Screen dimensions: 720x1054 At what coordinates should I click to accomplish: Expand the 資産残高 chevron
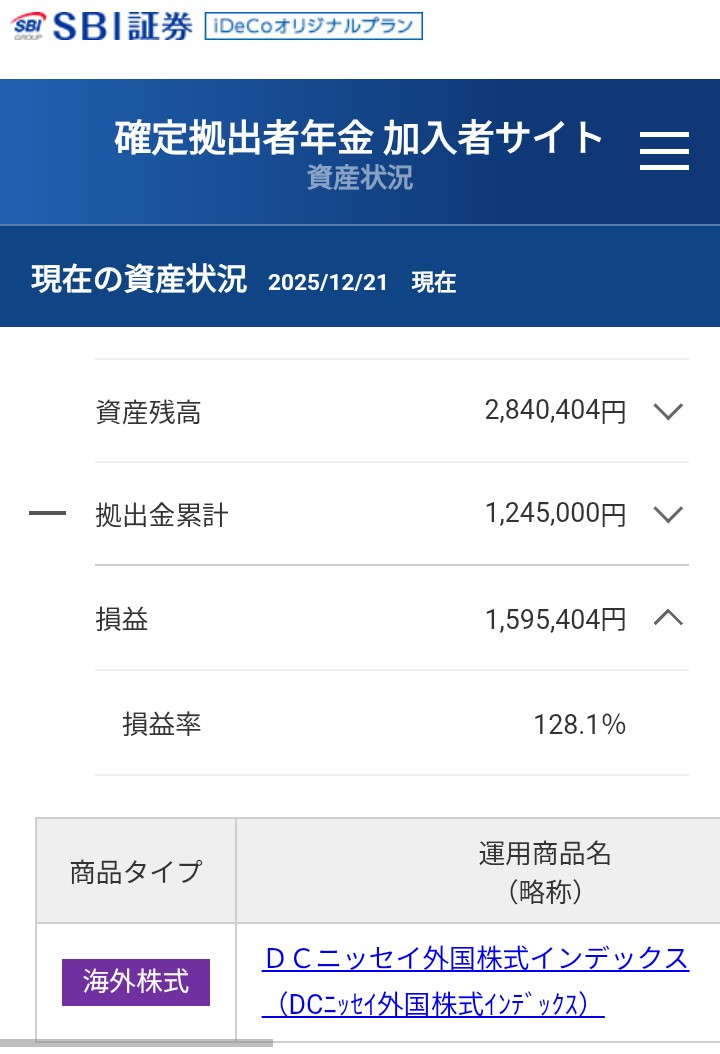667,411
